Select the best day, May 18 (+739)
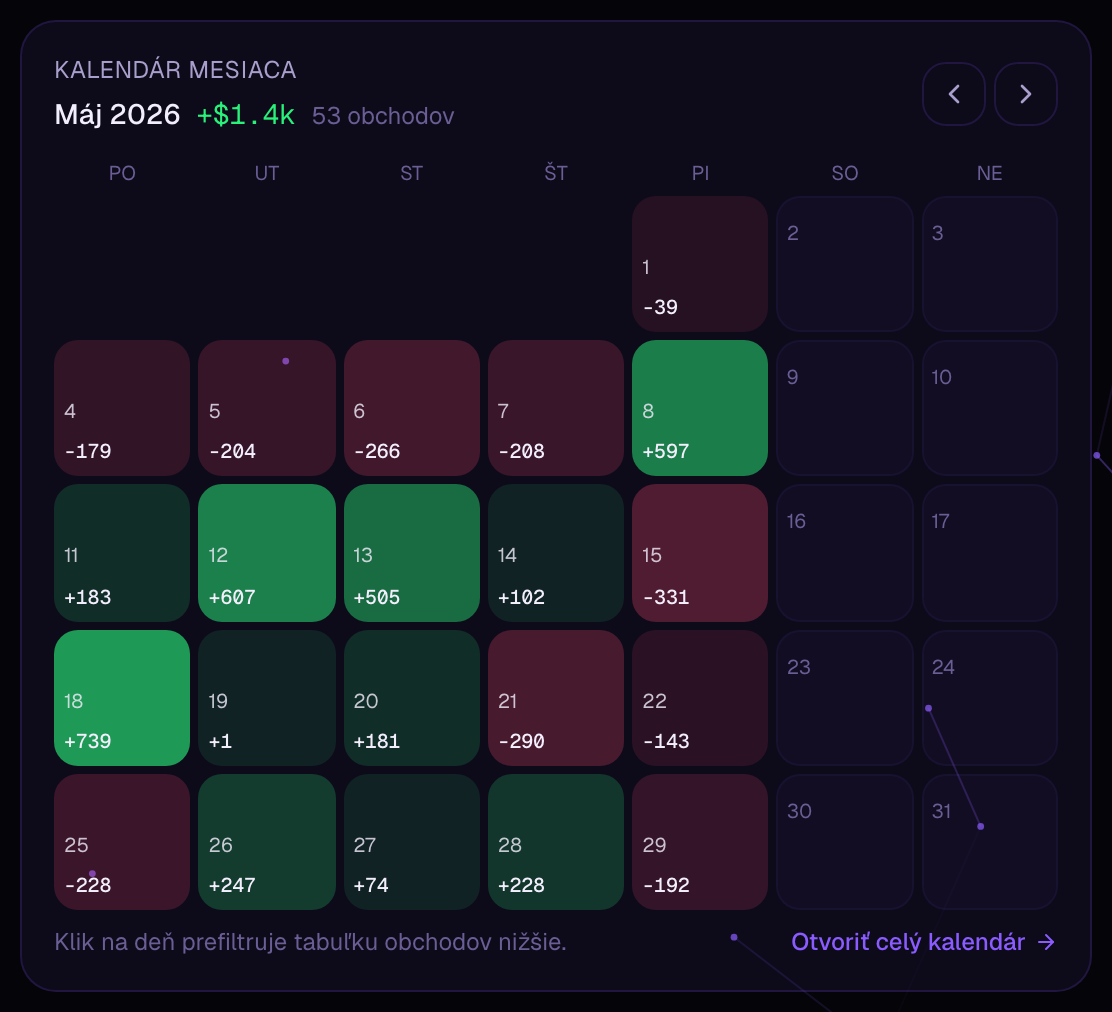The height and width of the screenshot is (1012, 1112). pyautogui.click(x=122, y=698)
